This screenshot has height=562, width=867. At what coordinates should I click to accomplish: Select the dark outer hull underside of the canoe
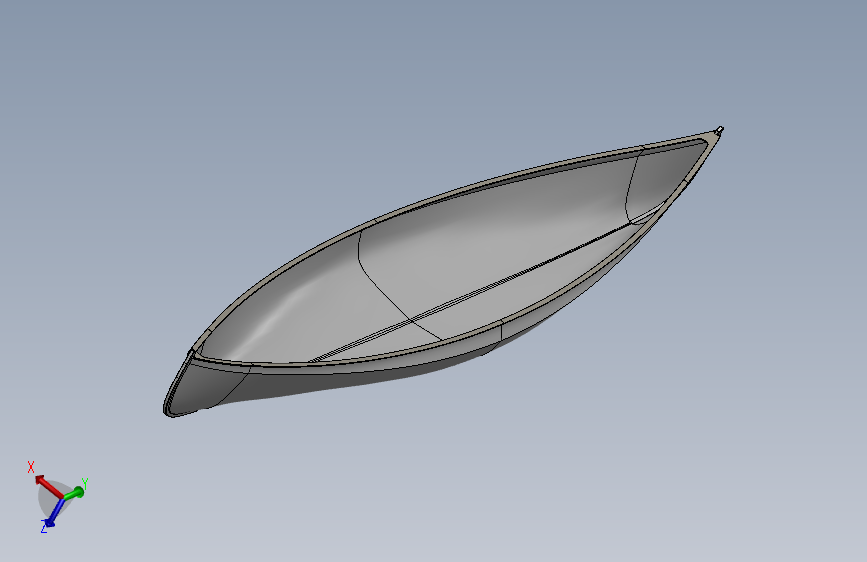click(354, 382)
